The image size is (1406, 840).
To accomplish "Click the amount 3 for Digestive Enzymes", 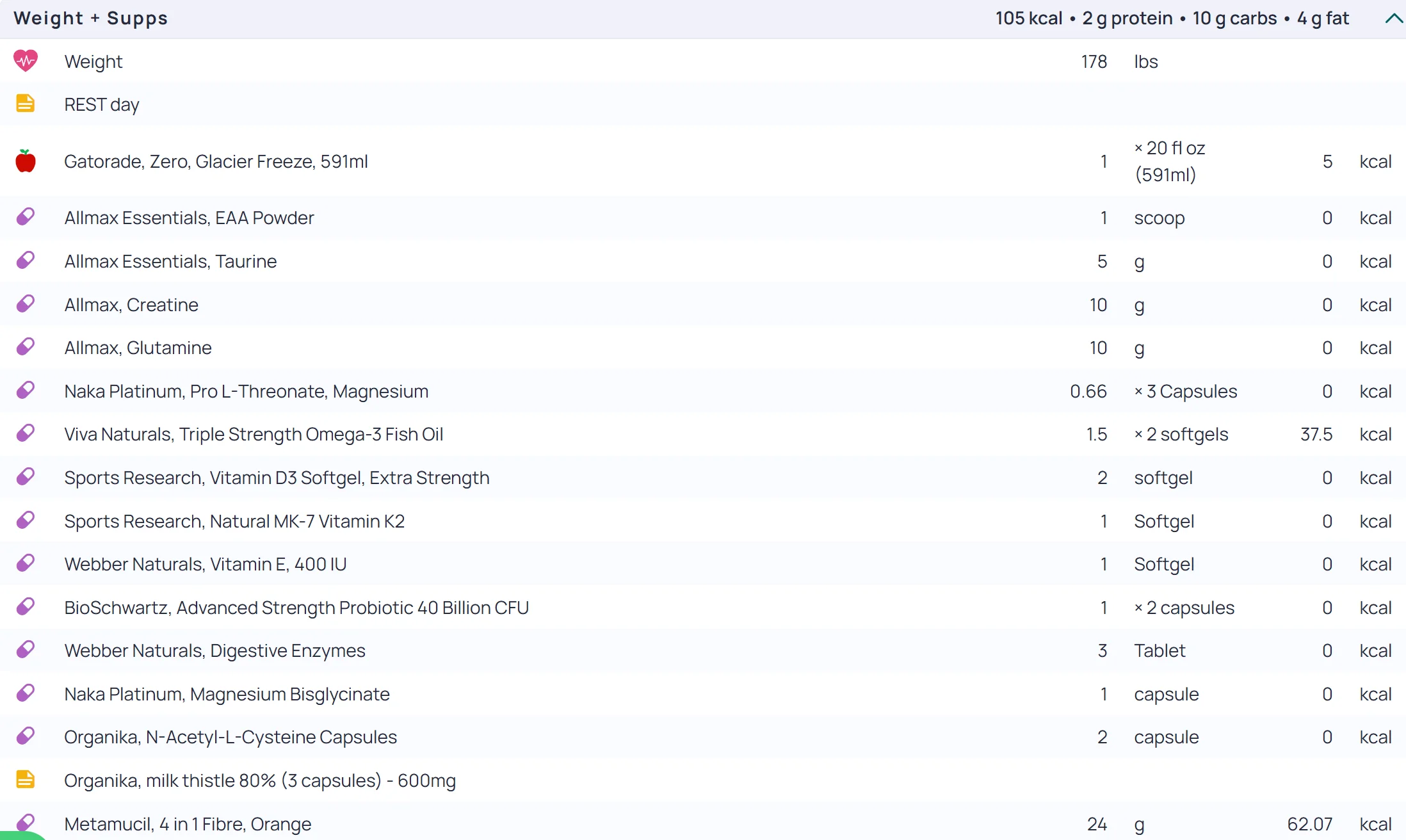I will tap(1102, 650).
